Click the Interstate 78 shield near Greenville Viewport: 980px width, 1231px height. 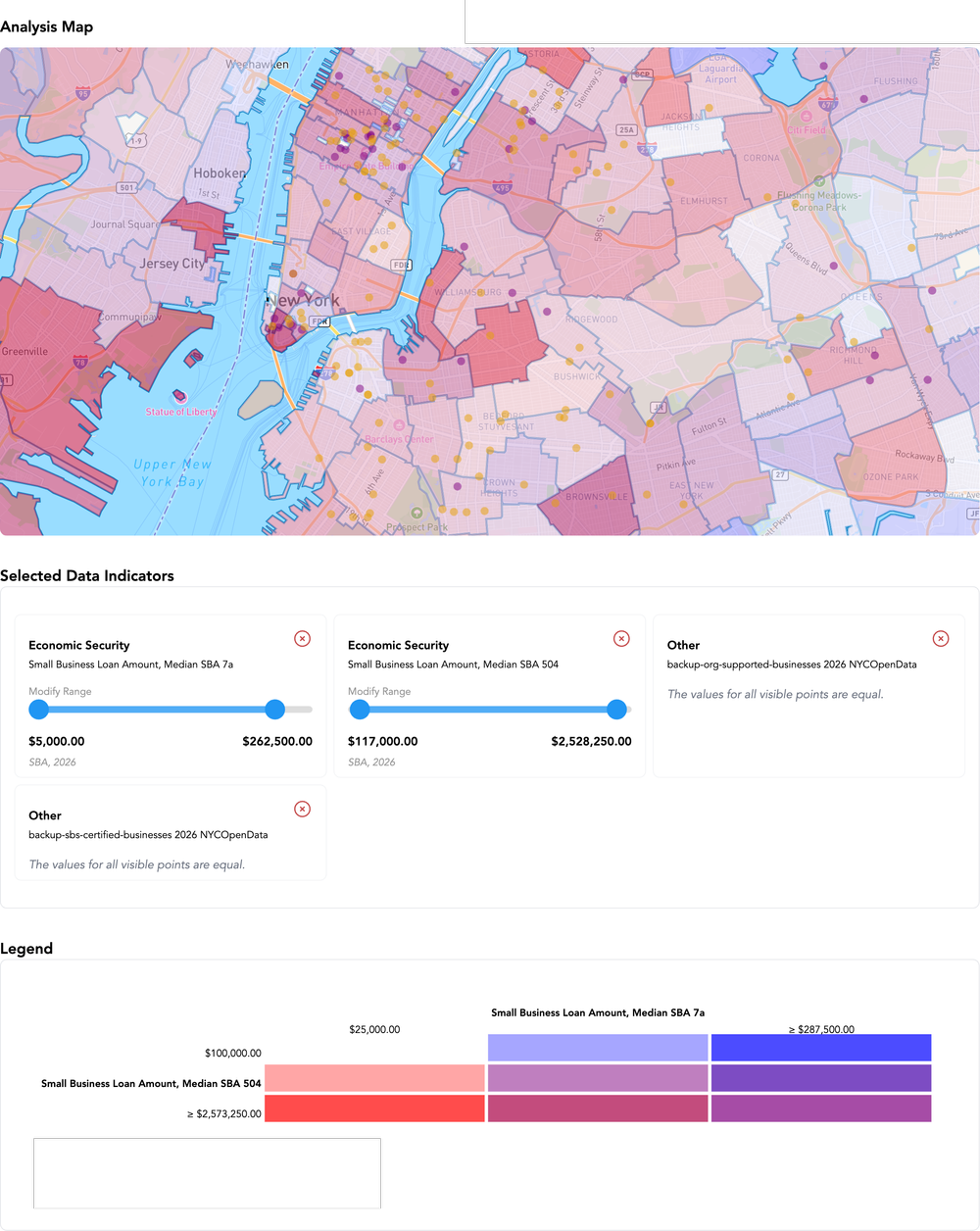[x=80, y=363]
